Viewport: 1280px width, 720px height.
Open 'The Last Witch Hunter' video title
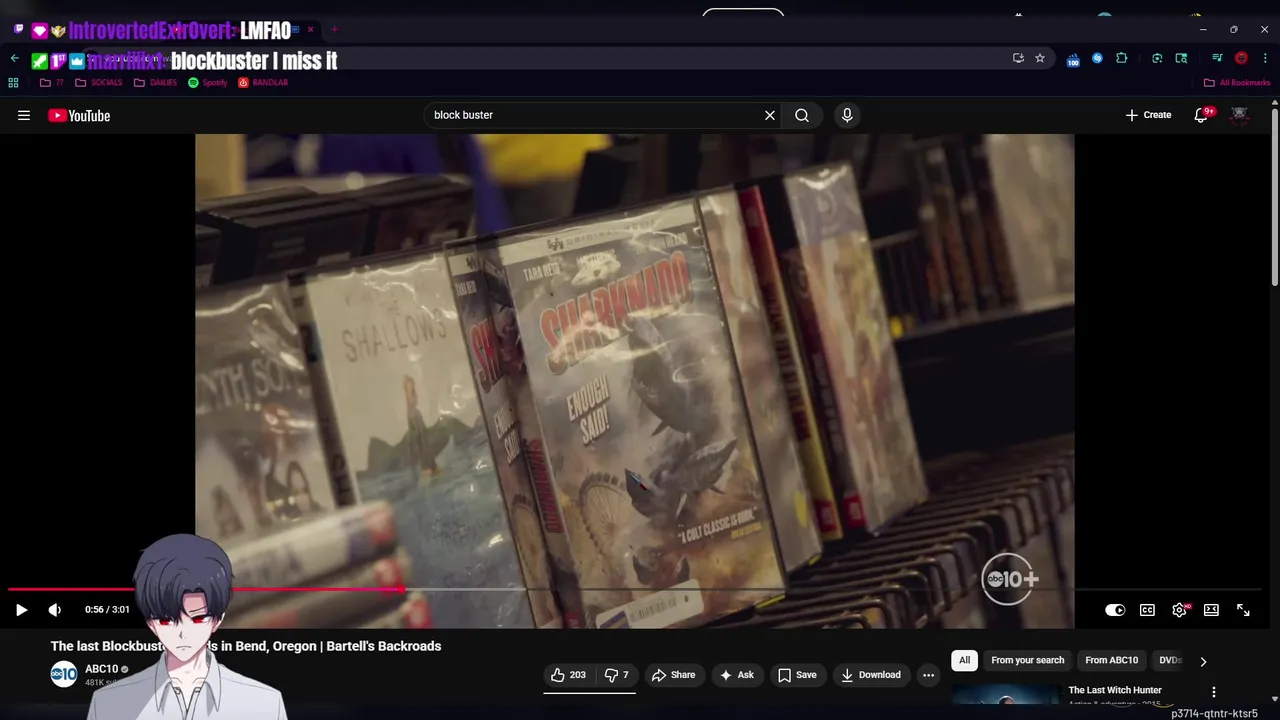tap(1114, 690)
